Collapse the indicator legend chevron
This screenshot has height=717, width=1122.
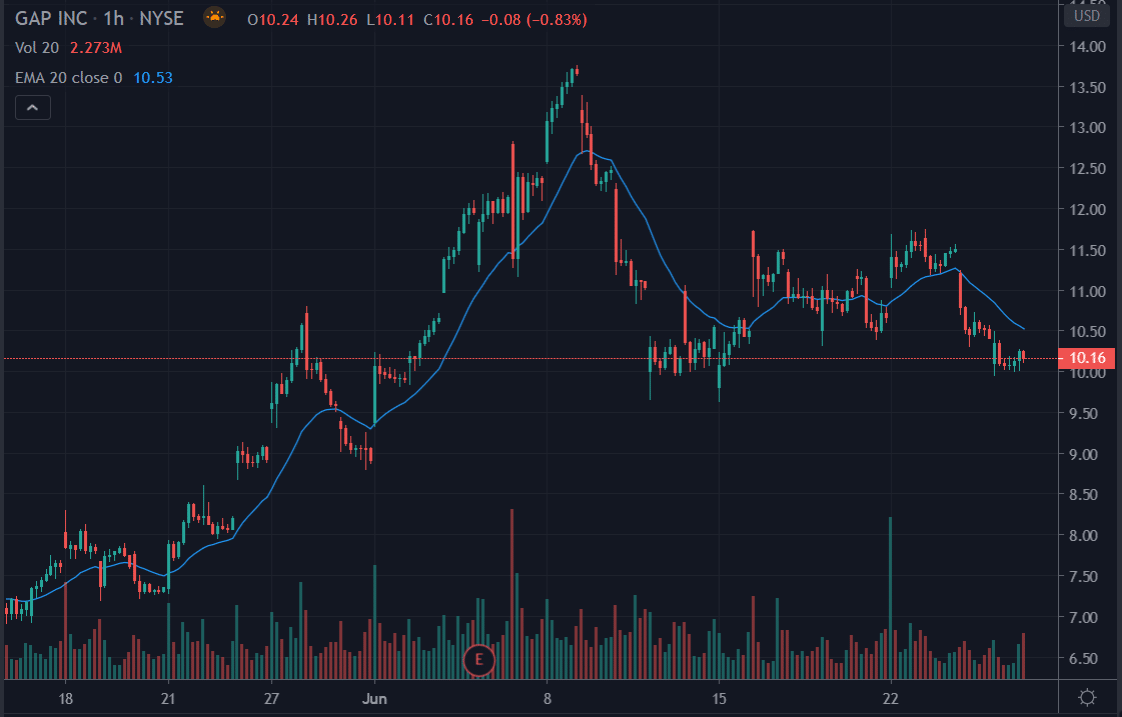coord(33,107)
